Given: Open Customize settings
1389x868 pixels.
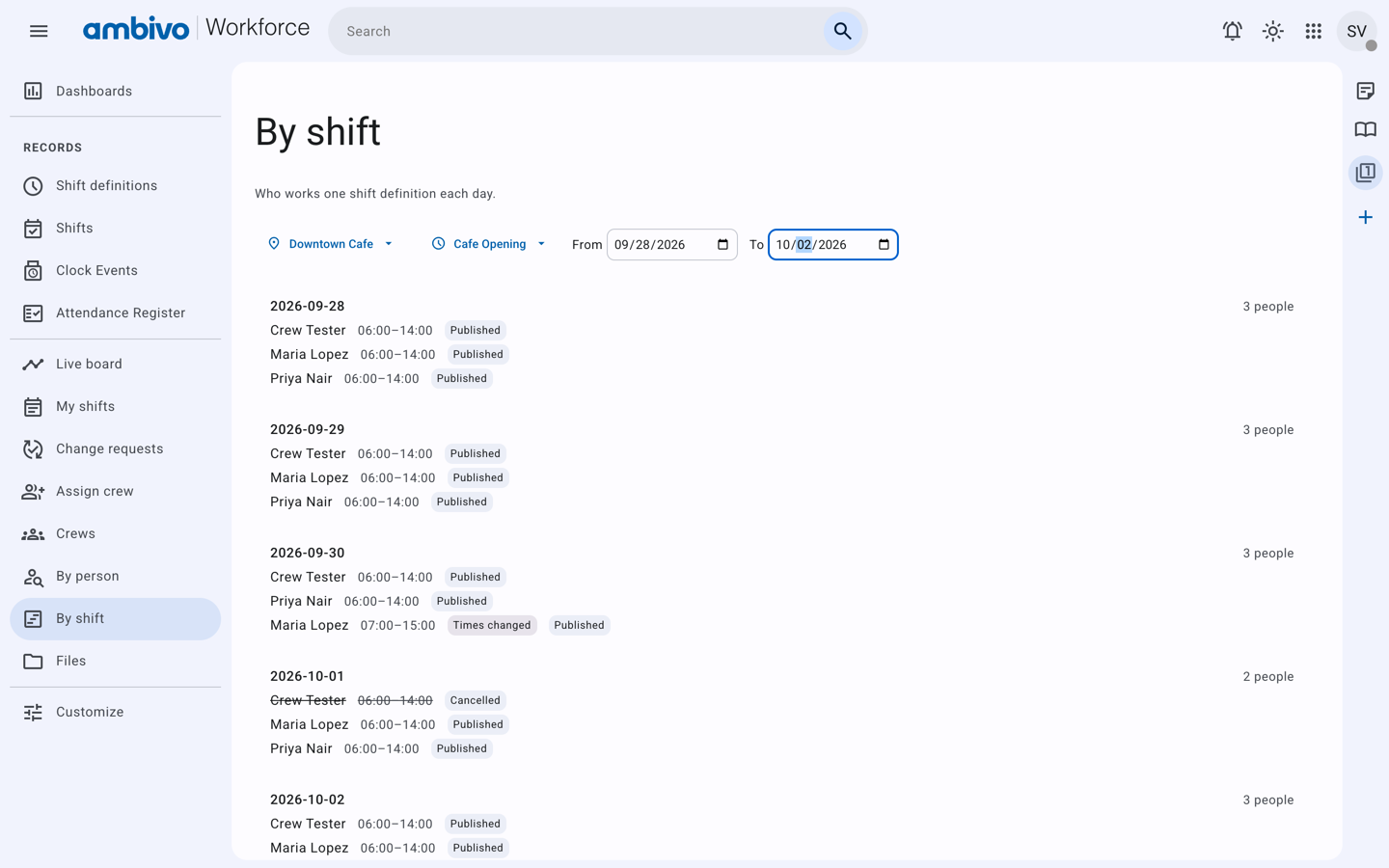Looking at the screenshot, I should (x=116, y=712).
